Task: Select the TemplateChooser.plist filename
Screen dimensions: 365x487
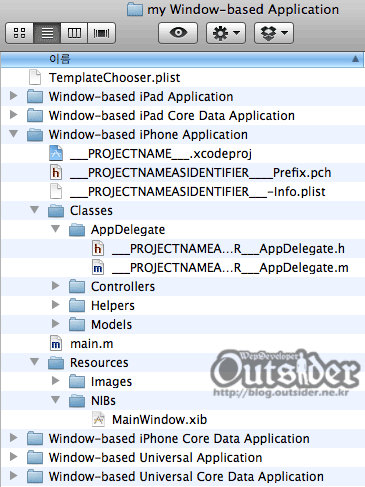Action: pyautogui.click(x=115, y=78)
